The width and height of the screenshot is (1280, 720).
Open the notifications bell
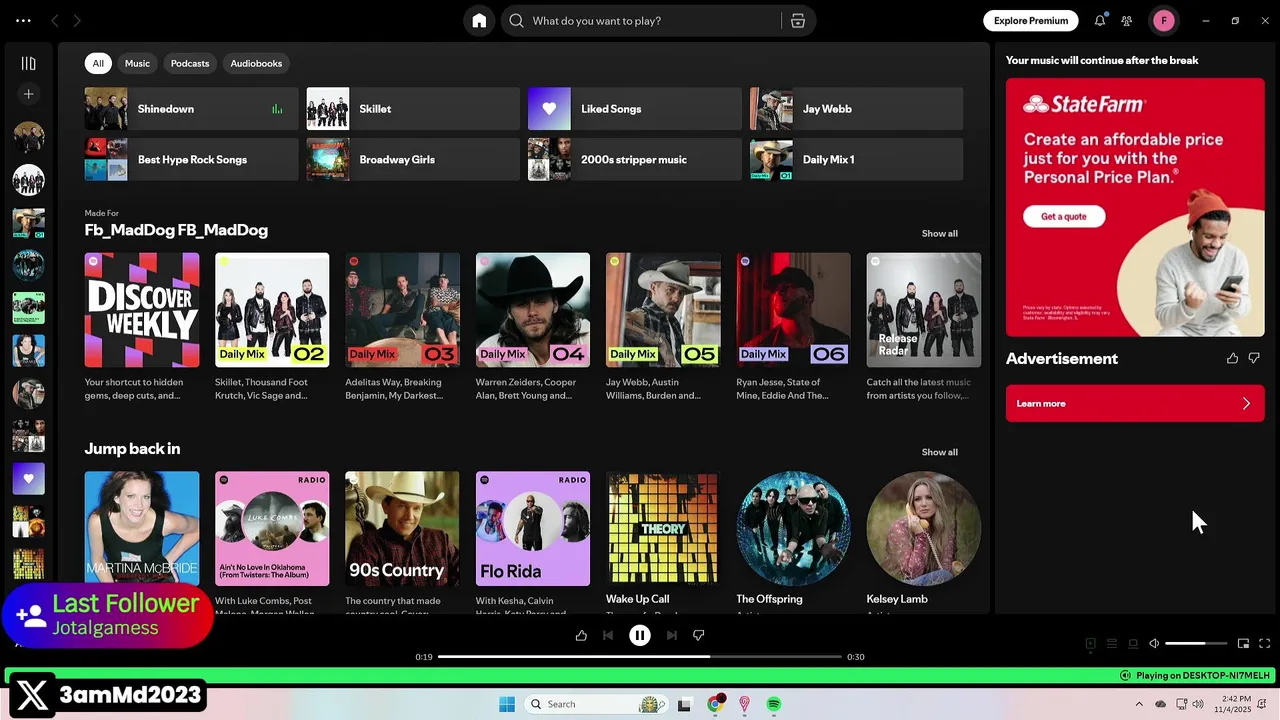(x=1100, y=20)
